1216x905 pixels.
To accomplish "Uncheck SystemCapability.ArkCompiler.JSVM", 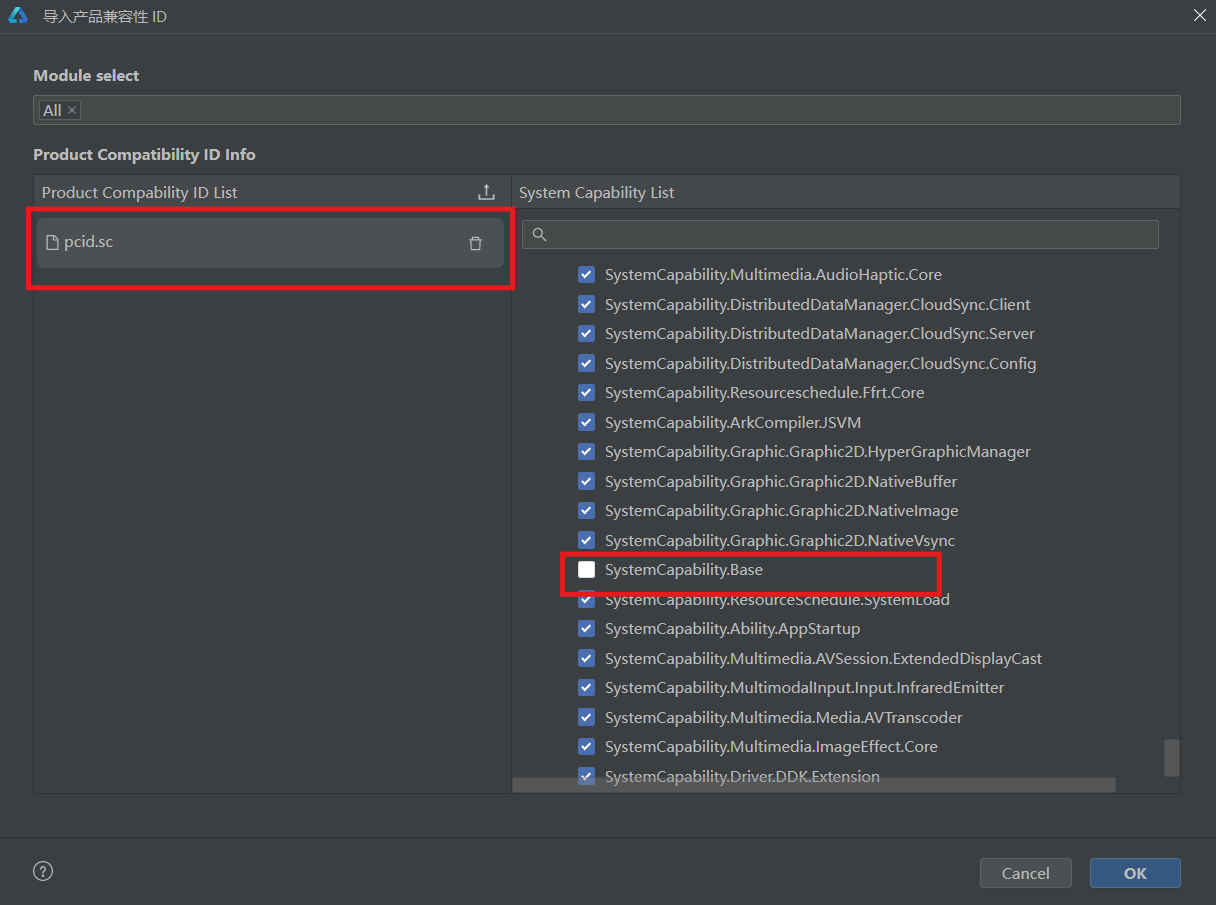I will [x=586, y=422].
